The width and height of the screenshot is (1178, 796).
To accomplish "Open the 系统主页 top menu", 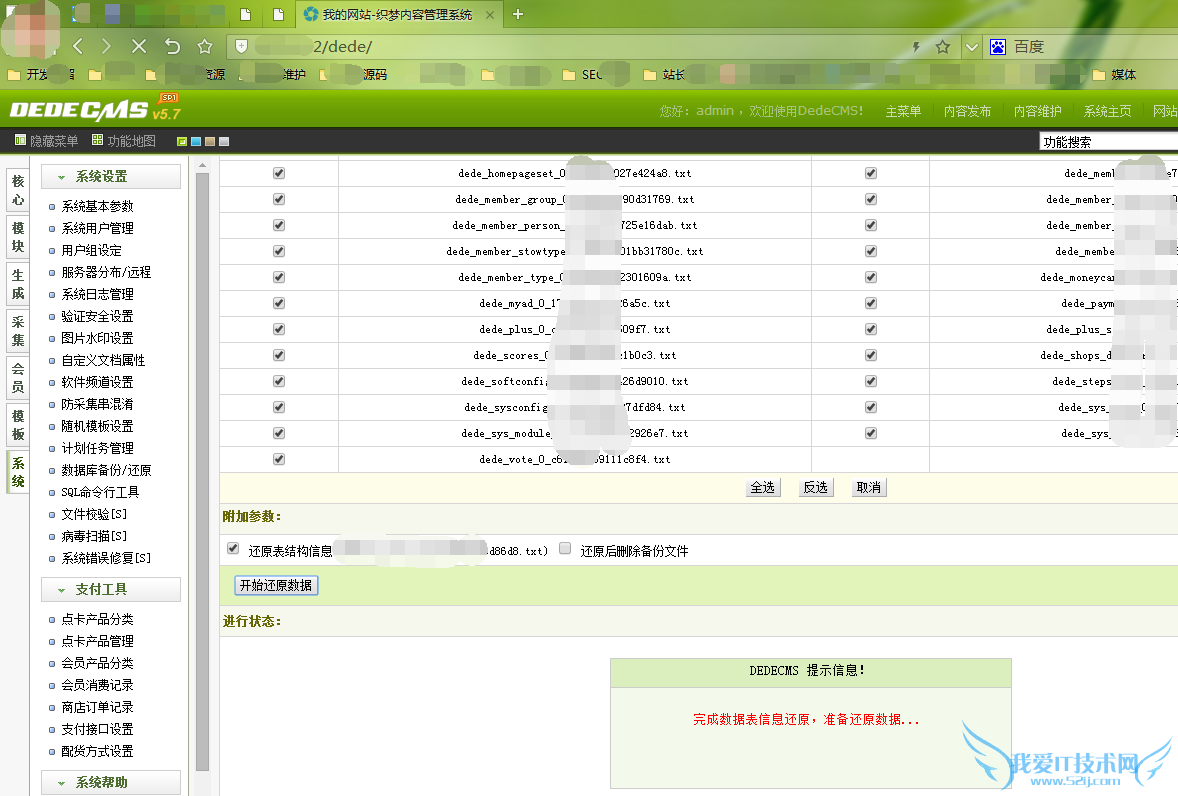I will [x=1107, y=111].
